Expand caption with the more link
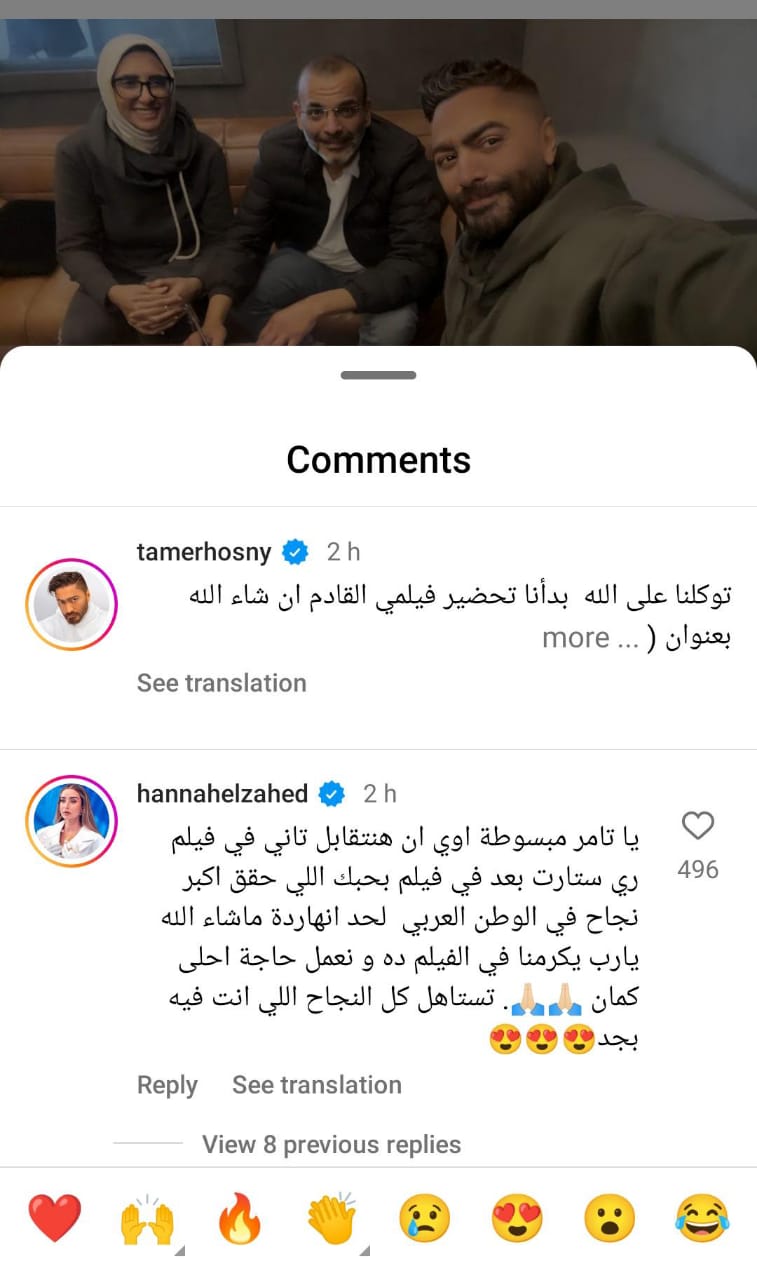Image resolution: width=757 pixels, height=1280 pixels. click(x=575, y=638)
